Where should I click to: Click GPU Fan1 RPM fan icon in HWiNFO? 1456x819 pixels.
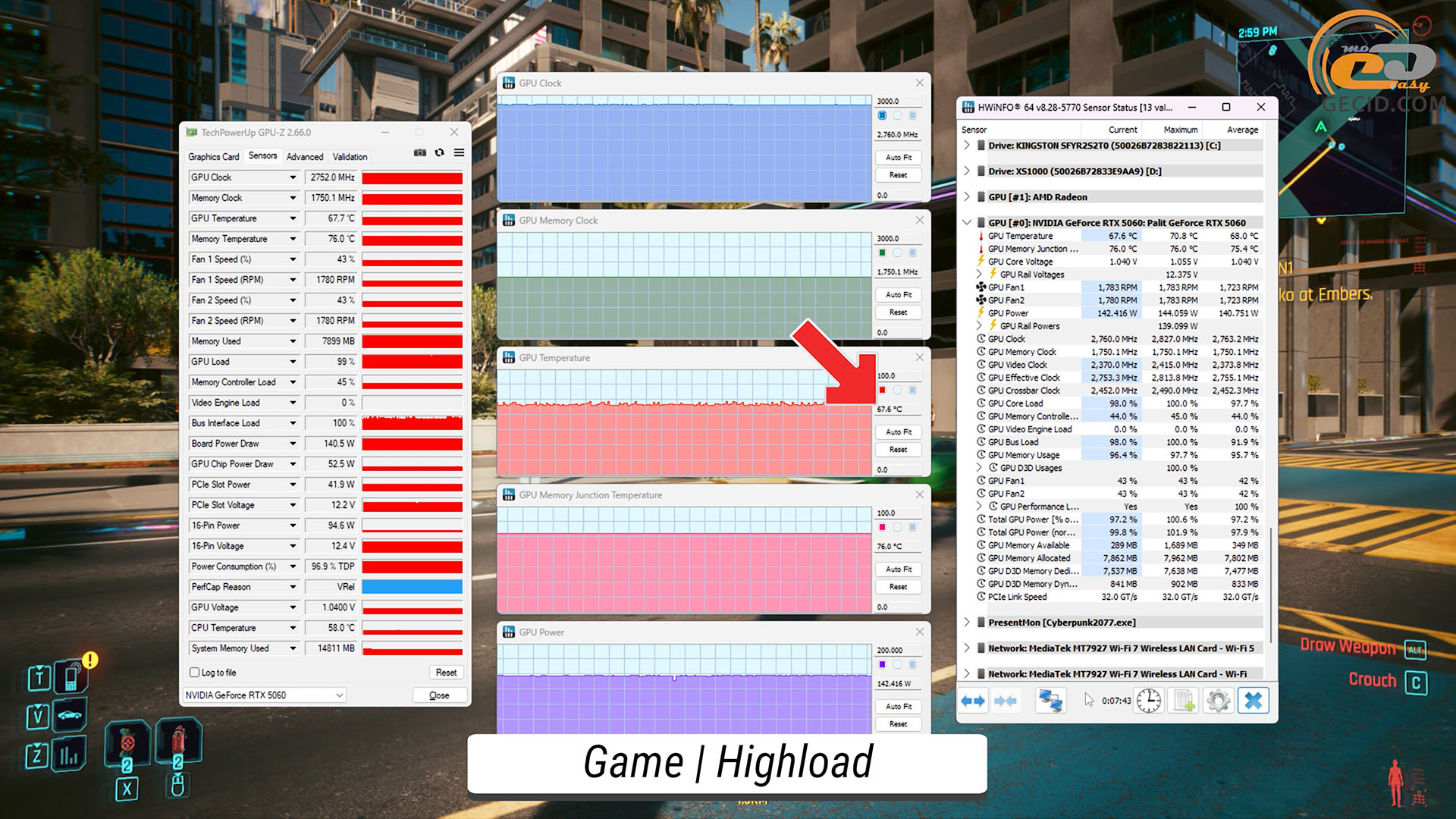(981, 287)
